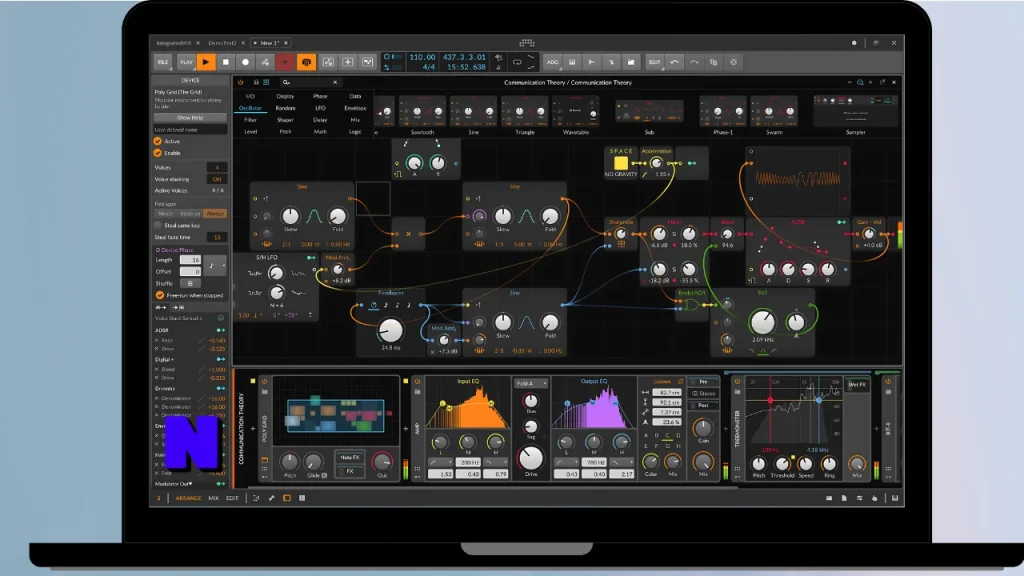Select the Envelope module category

[355, 108]
